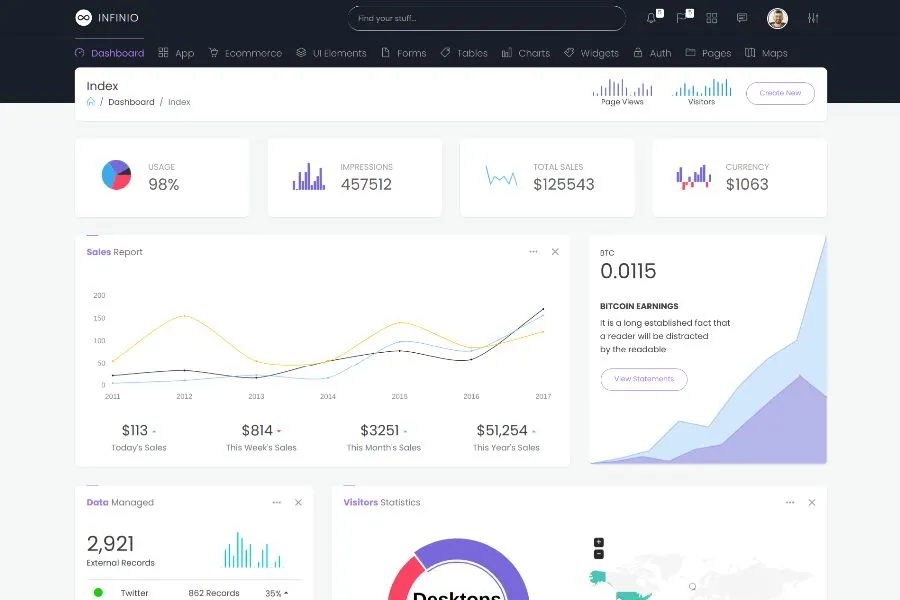Click the Create New button
Image resolution: width=900 pixels, height=600 pixels.
coord(780,93)
